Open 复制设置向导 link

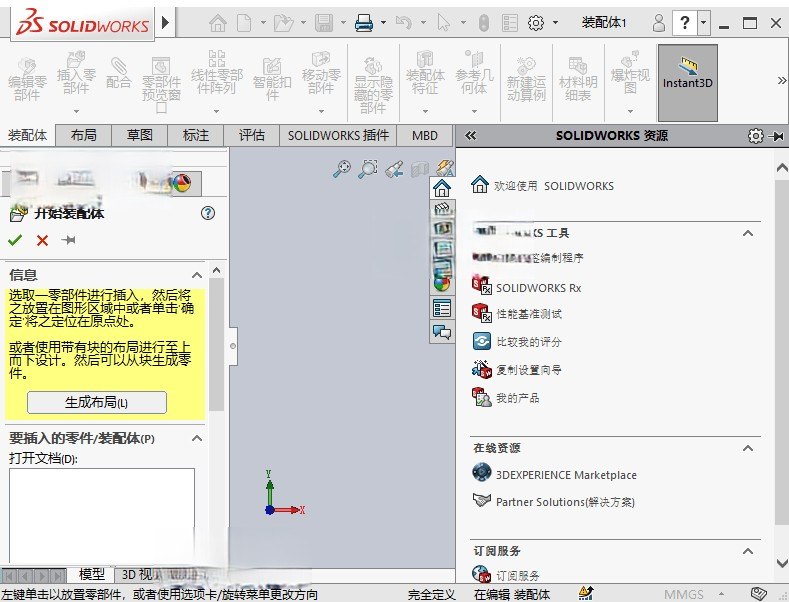(x=517, y=370)
